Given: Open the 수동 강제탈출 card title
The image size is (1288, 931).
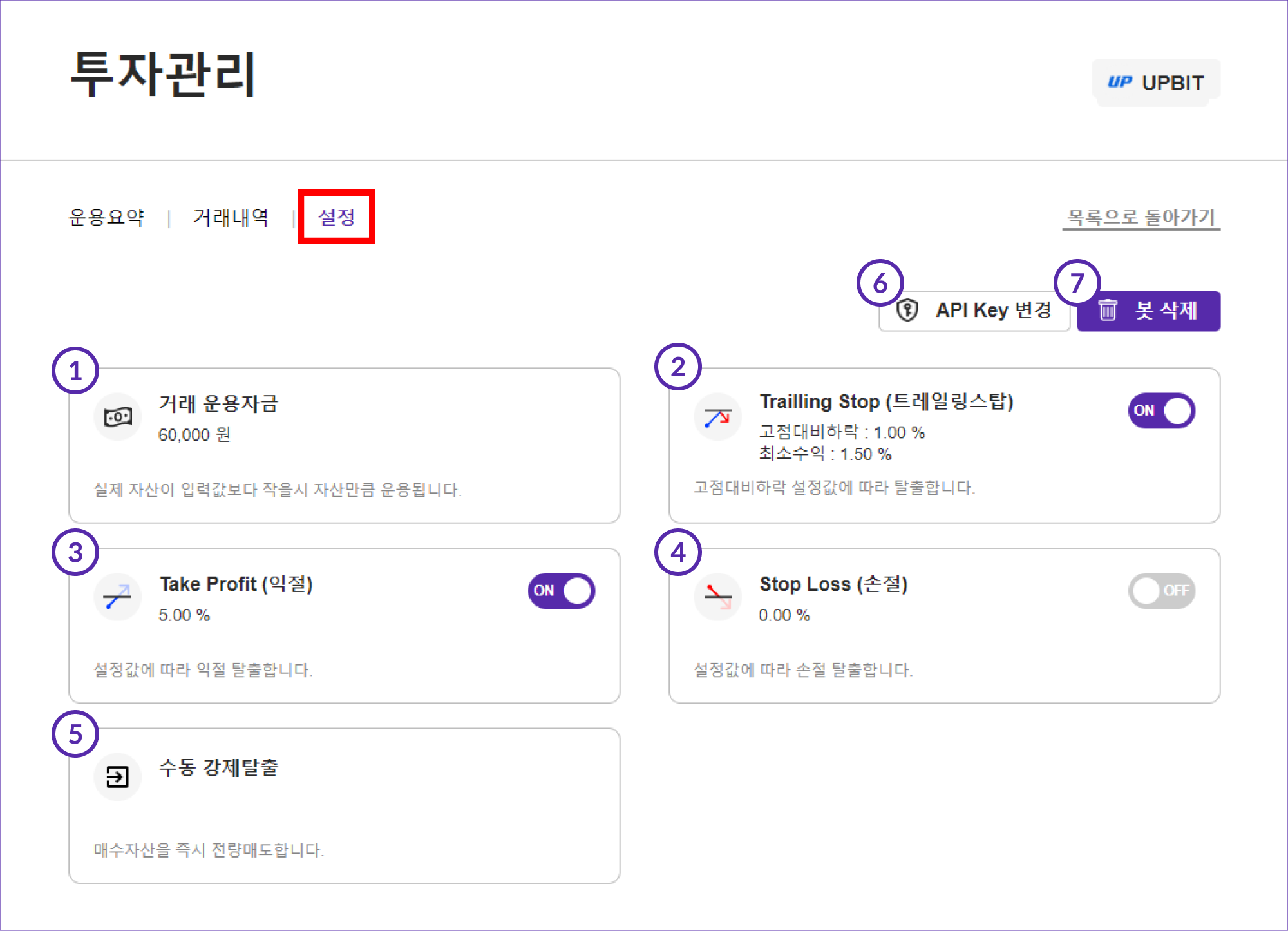Looking at the screenshot, I should tap(218, 767).
